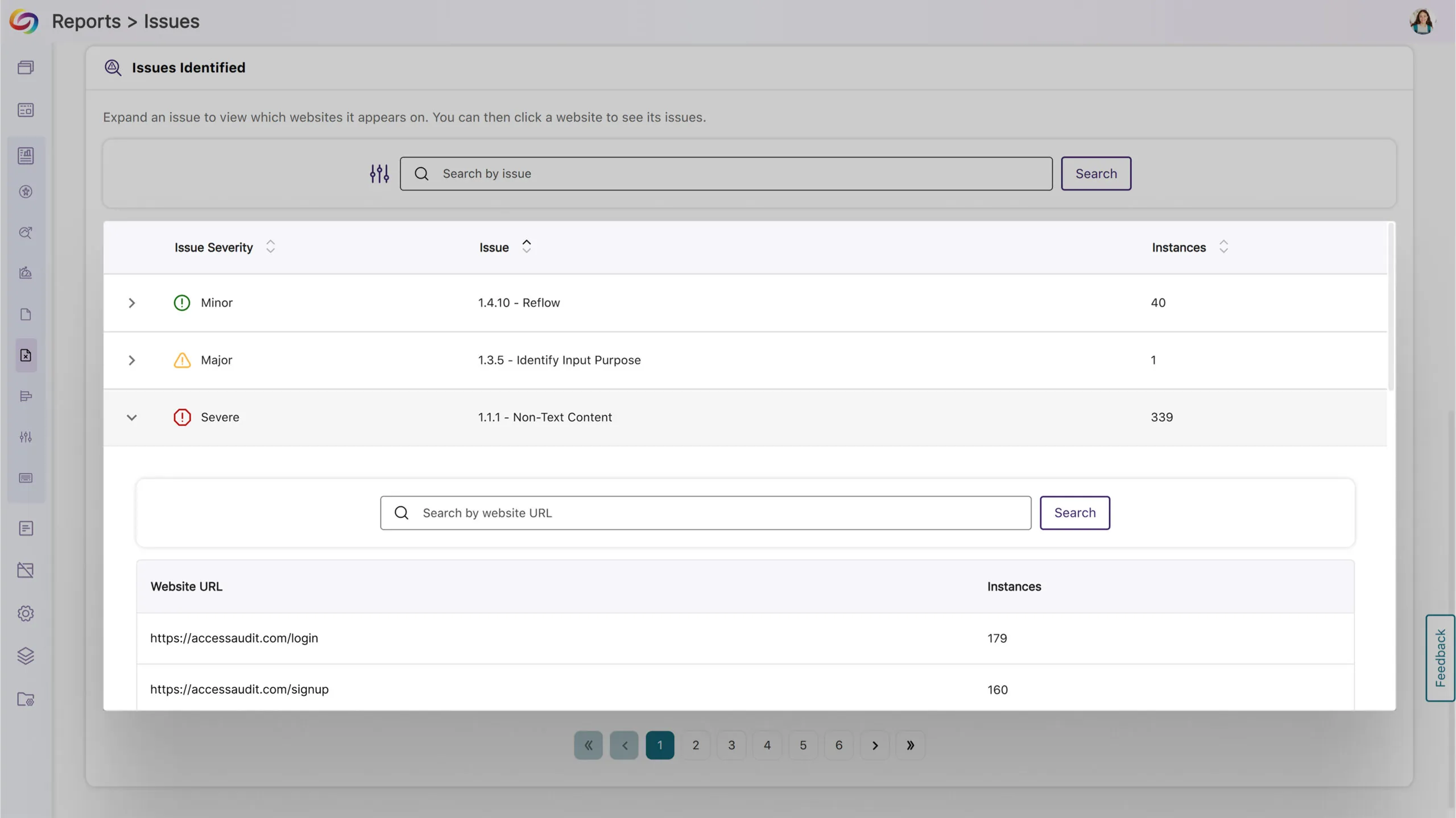Open the accessaudit.com/login website link
The width and height of the screenshot is (1456, 818).
234,638
